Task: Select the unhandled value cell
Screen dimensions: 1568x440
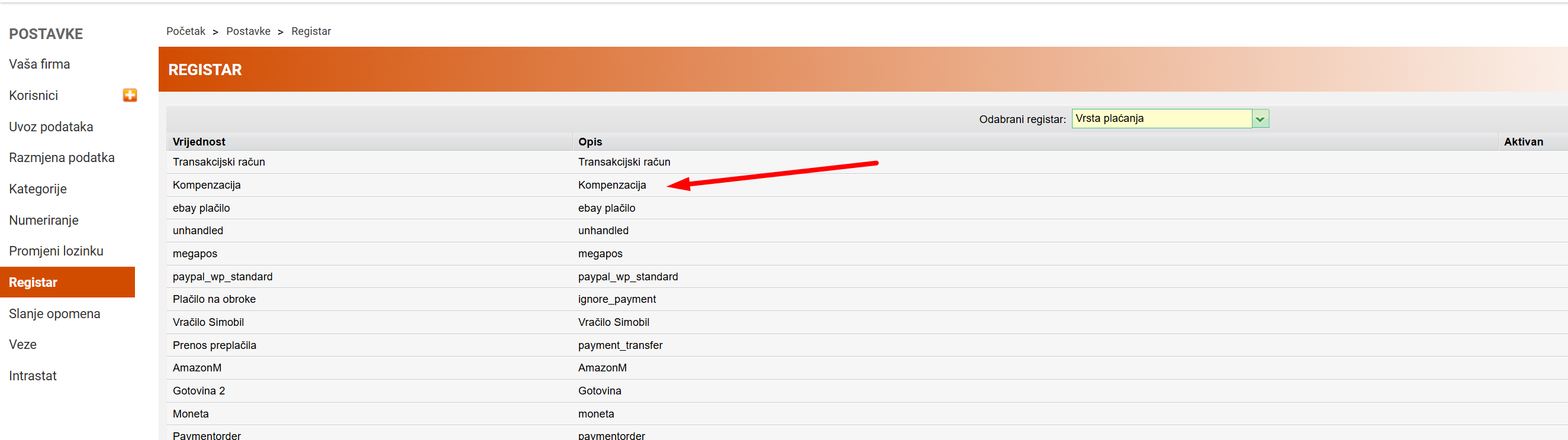Action: click(198, 231)
